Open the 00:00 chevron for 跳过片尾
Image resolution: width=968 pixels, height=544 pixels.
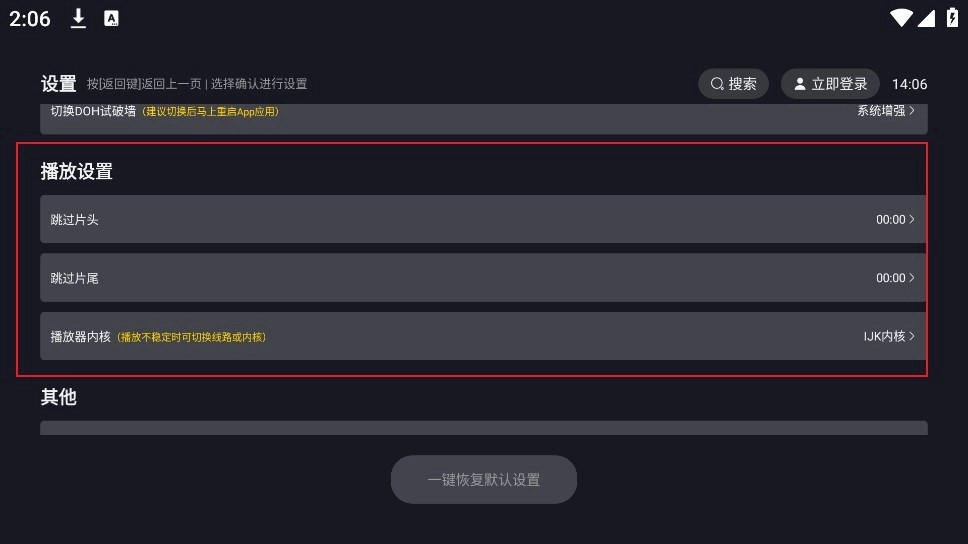[x=912, y=278]
